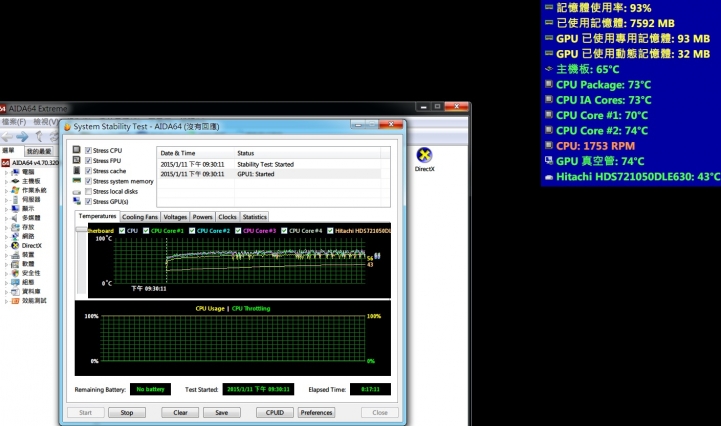
Task: Click the flame icon in the System Stability Test title bar
Action: (x=67, y=127)
